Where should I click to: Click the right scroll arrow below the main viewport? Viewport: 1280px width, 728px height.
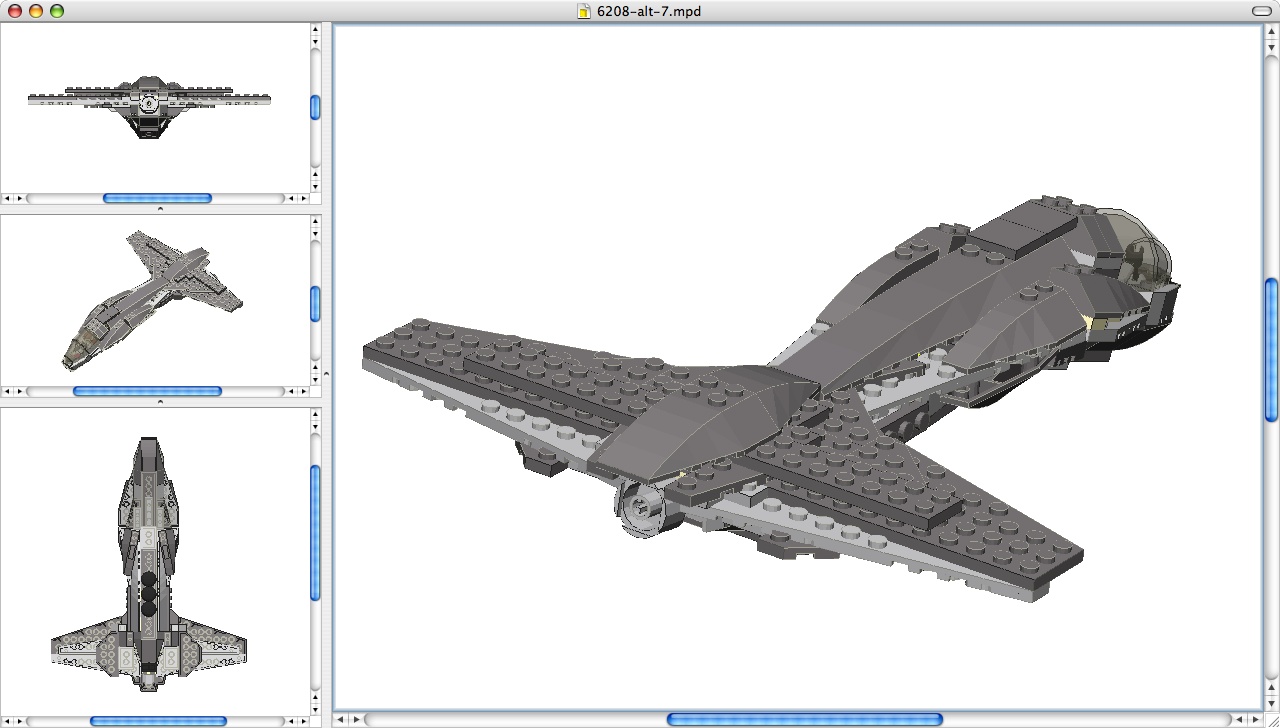tap(1255, 719)
